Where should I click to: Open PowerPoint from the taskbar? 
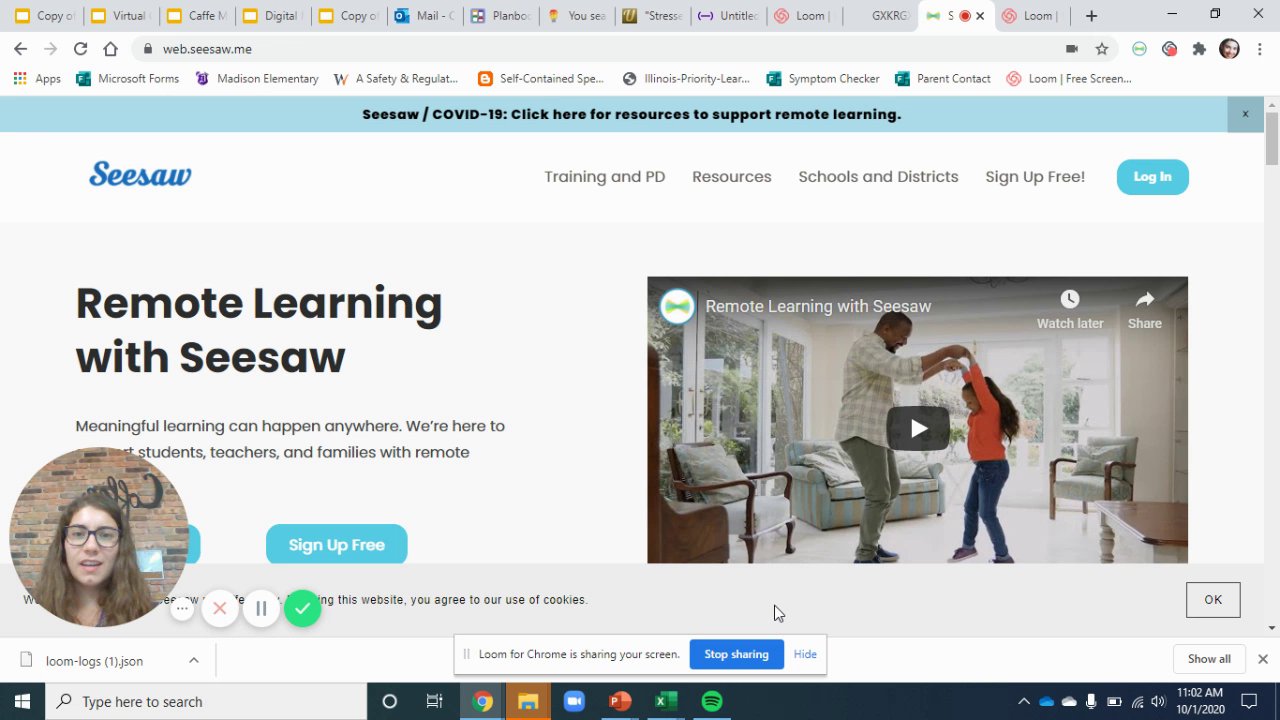pos(620,701)
